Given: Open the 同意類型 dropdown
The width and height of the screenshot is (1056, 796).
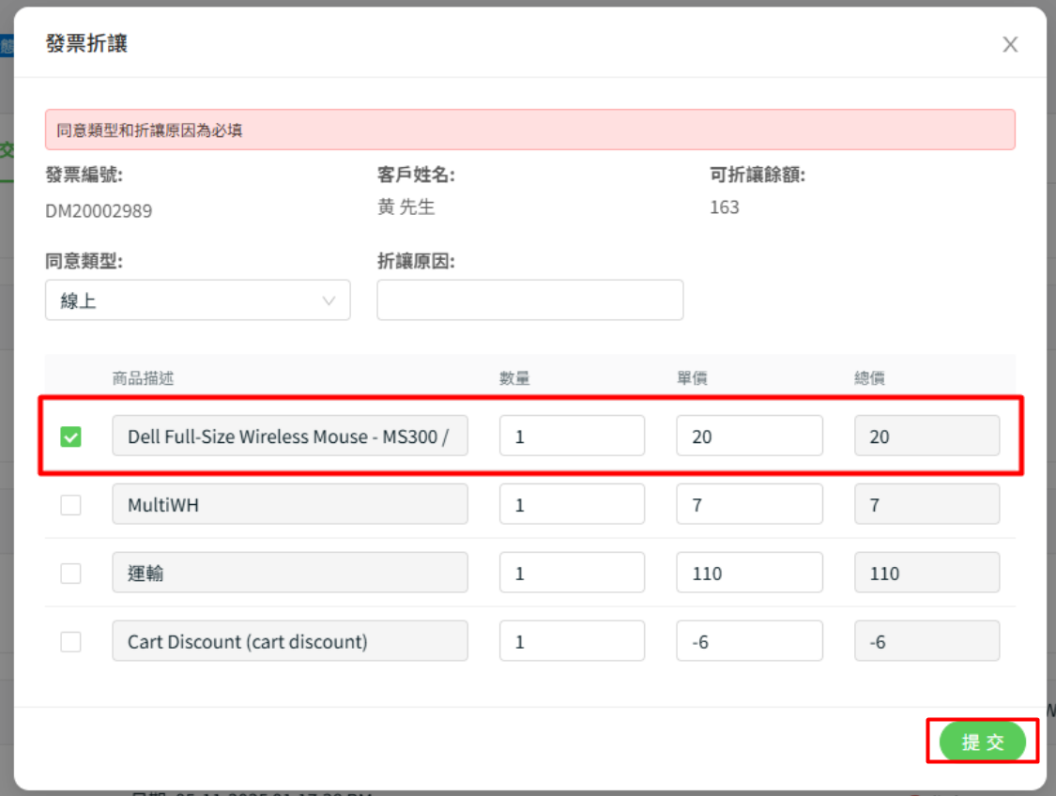Looking at the screenshot, I should (x=197, y=301).
